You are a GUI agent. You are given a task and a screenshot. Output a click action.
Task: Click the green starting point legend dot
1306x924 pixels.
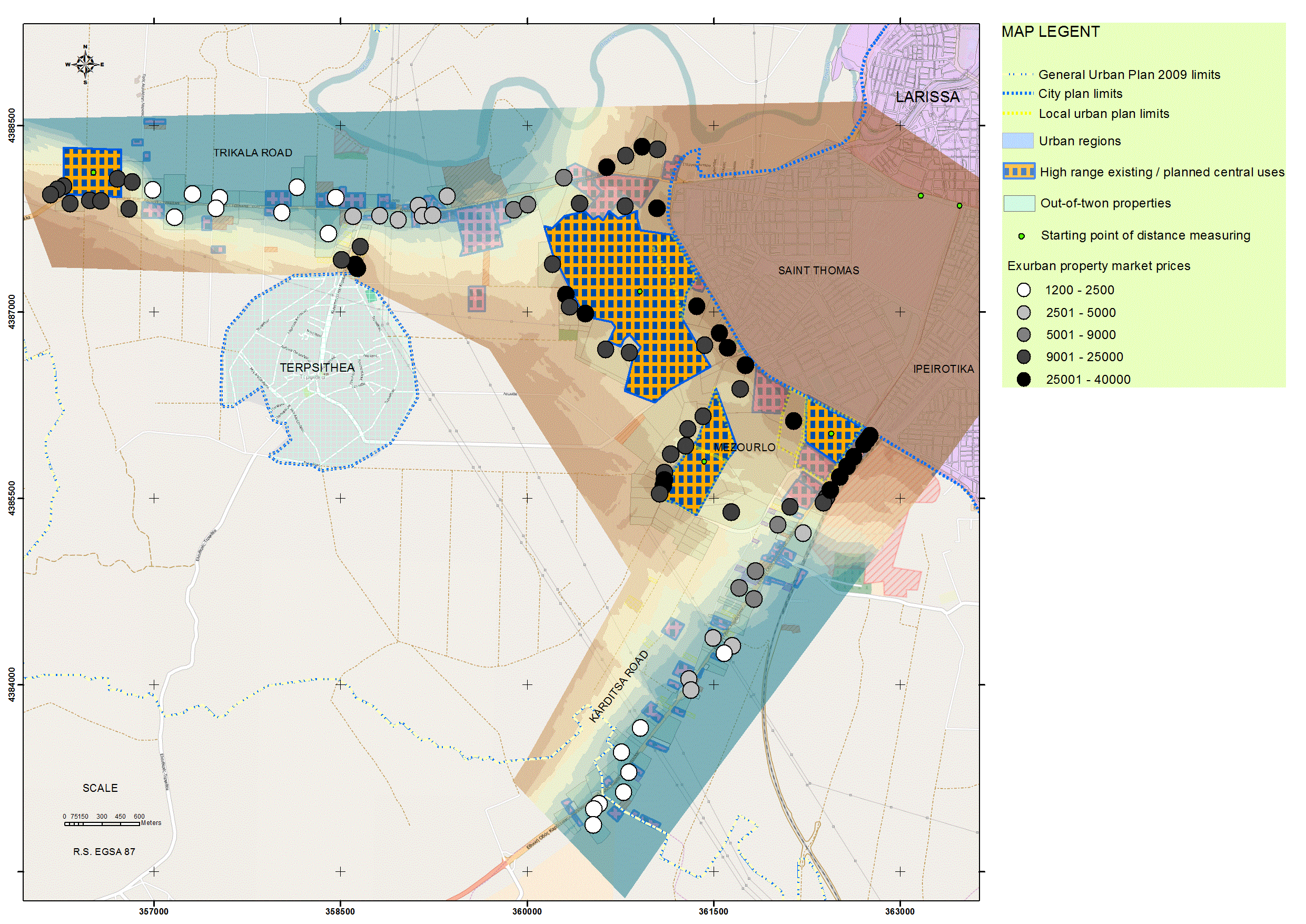tap(1022, 236)
